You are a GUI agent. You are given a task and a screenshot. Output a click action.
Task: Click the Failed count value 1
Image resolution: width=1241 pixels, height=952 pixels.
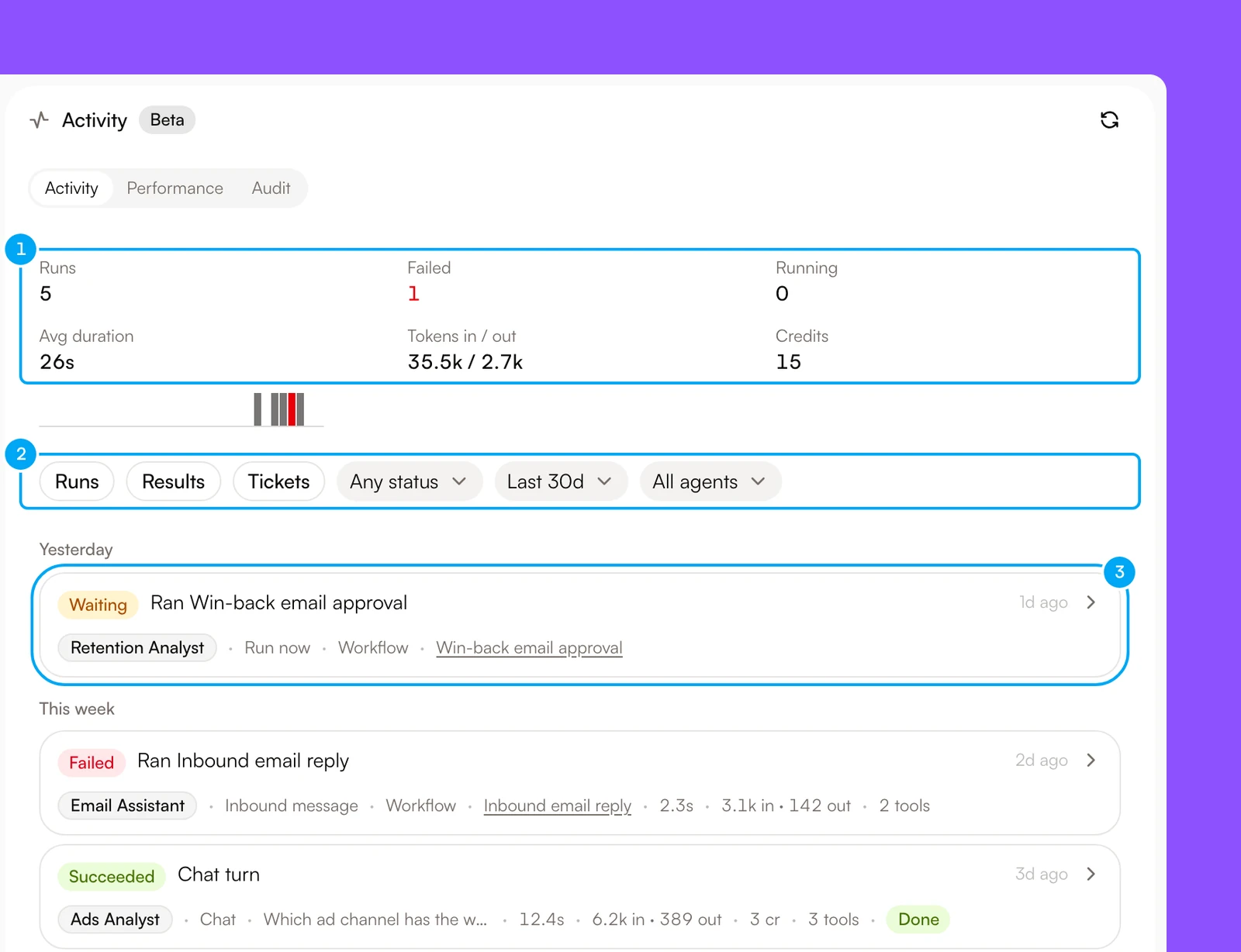(413, 294)
